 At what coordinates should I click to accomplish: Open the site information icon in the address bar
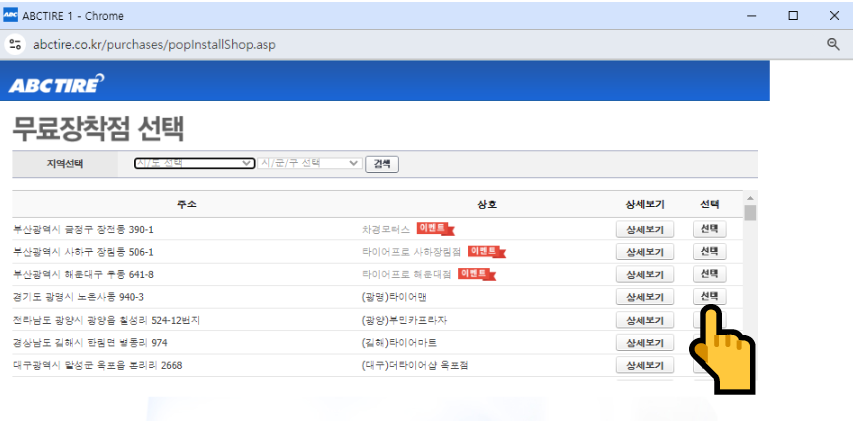pyautogui.click(x=15, y=45)
